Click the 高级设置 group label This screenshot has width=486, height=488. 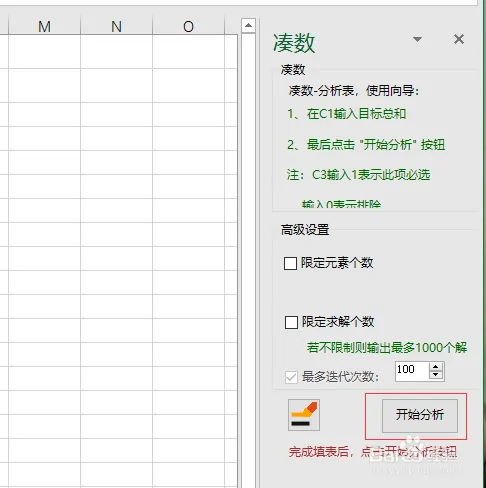point(305,230)
